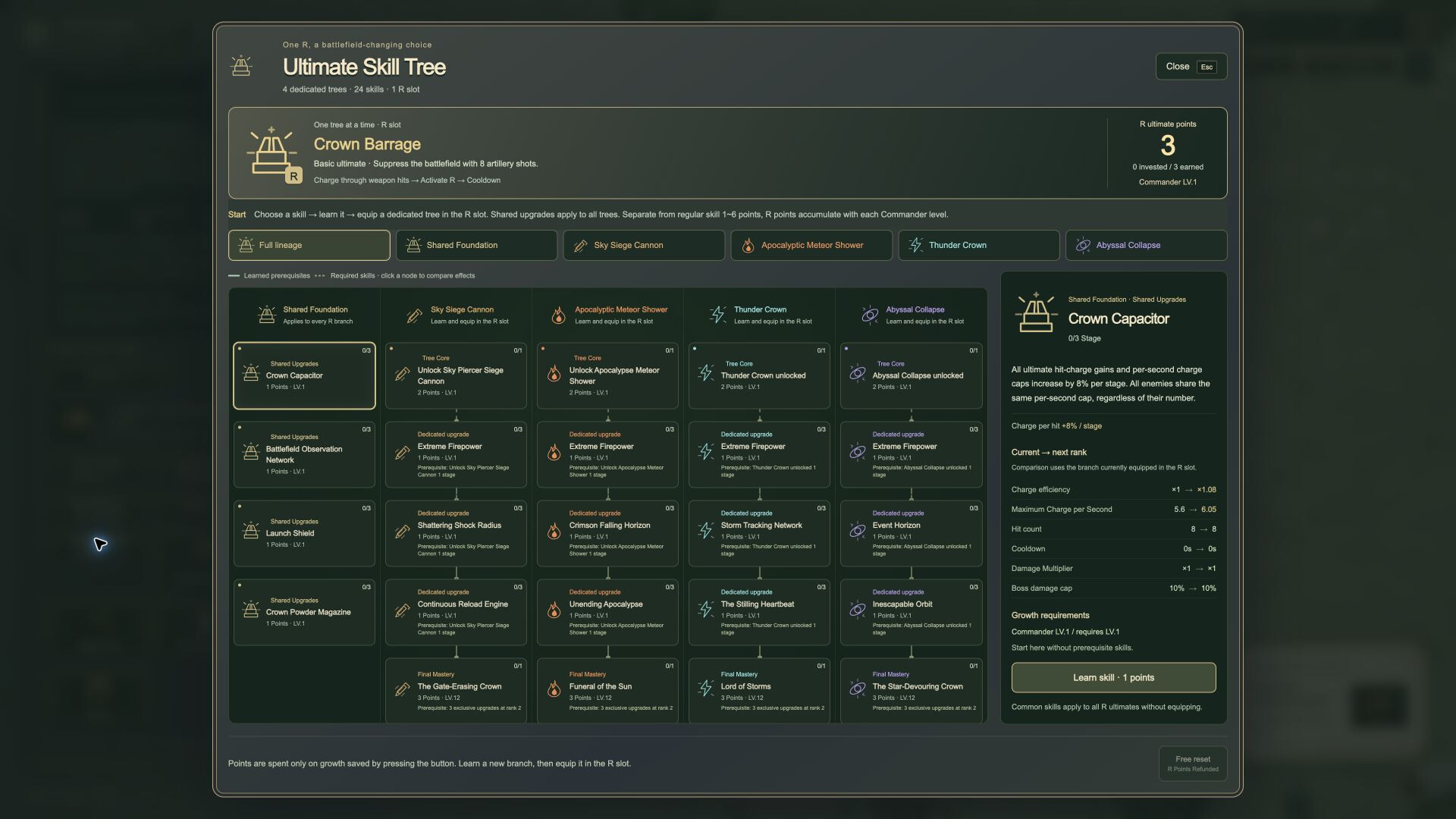Click the Battlefield Observation Network node icon
The height and width of the screenshot is (819, 1456).
click(251, 451)
